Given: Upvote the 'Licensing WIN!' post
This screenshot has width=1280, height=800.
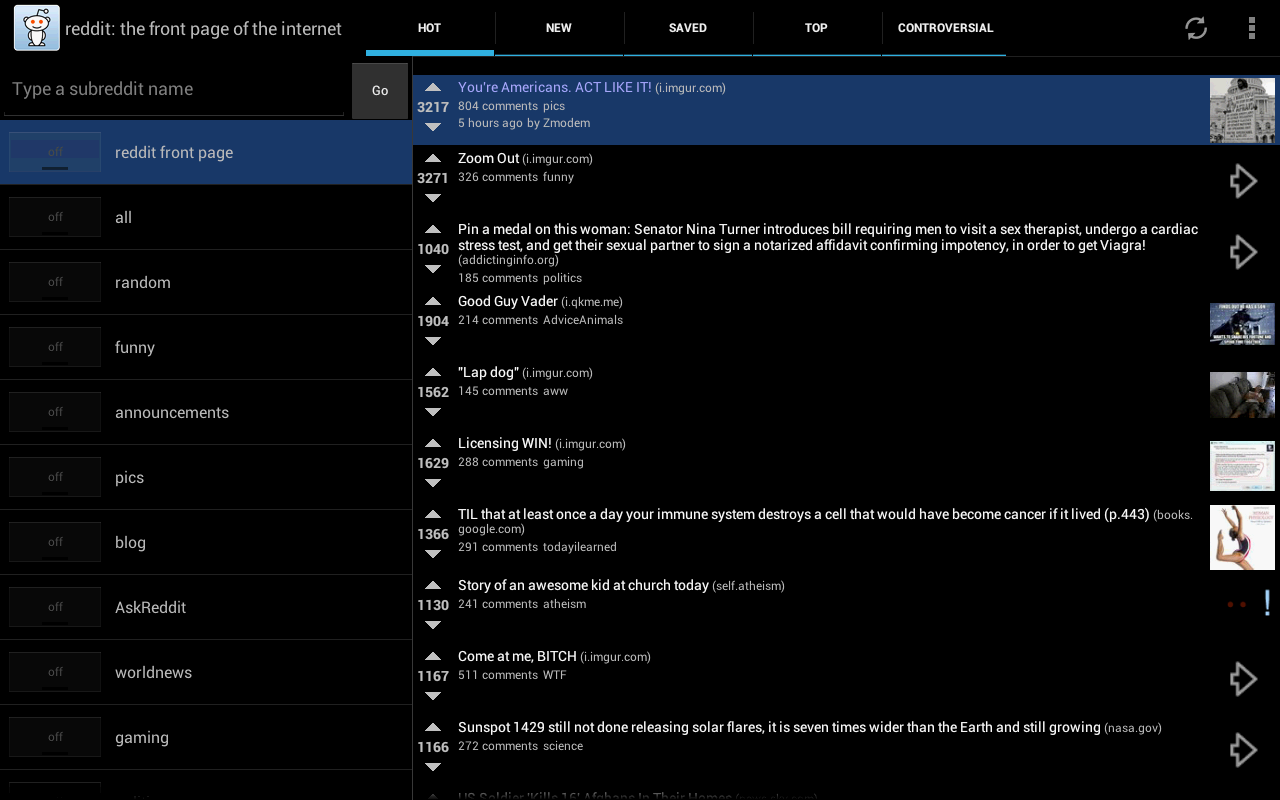Looking at the screenshot, I should coord(433,444).
